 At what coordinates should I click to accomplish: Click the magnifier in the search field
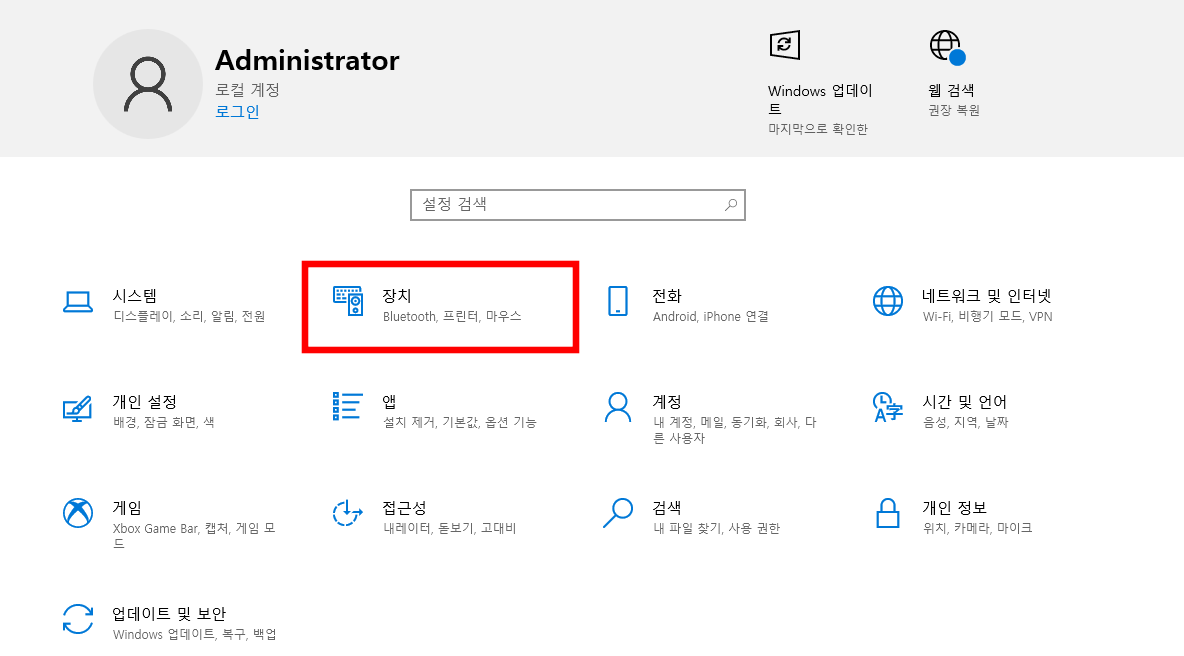[x=731, y=204]
